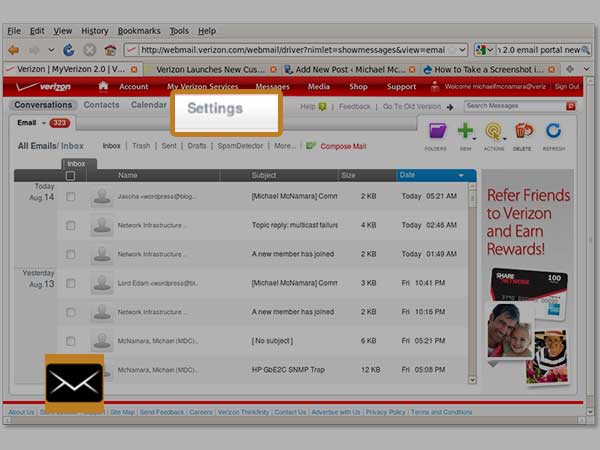Click the Privacy Policy footer link
The height and width of the screenshot is (450, 600).
click(x=385, y=412)
